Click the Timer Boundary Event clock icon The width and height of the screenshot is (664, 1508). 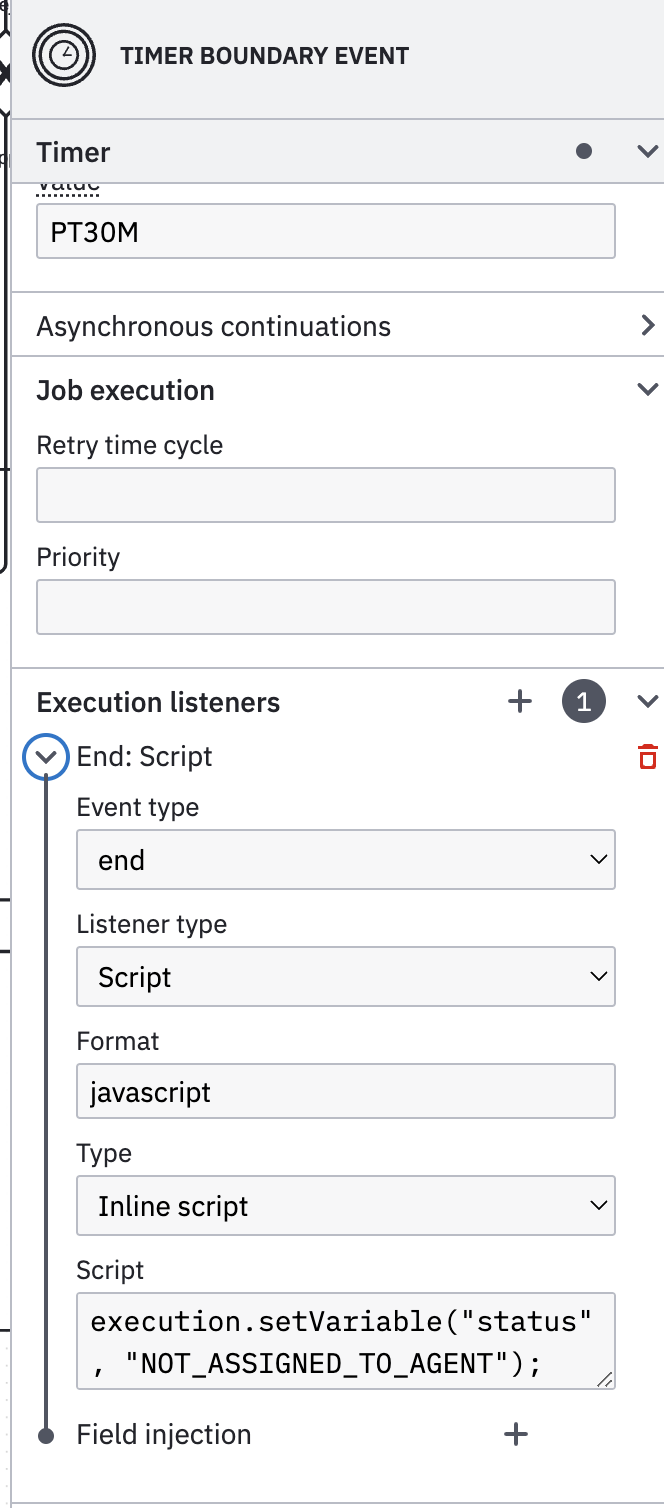click(64, 56)
